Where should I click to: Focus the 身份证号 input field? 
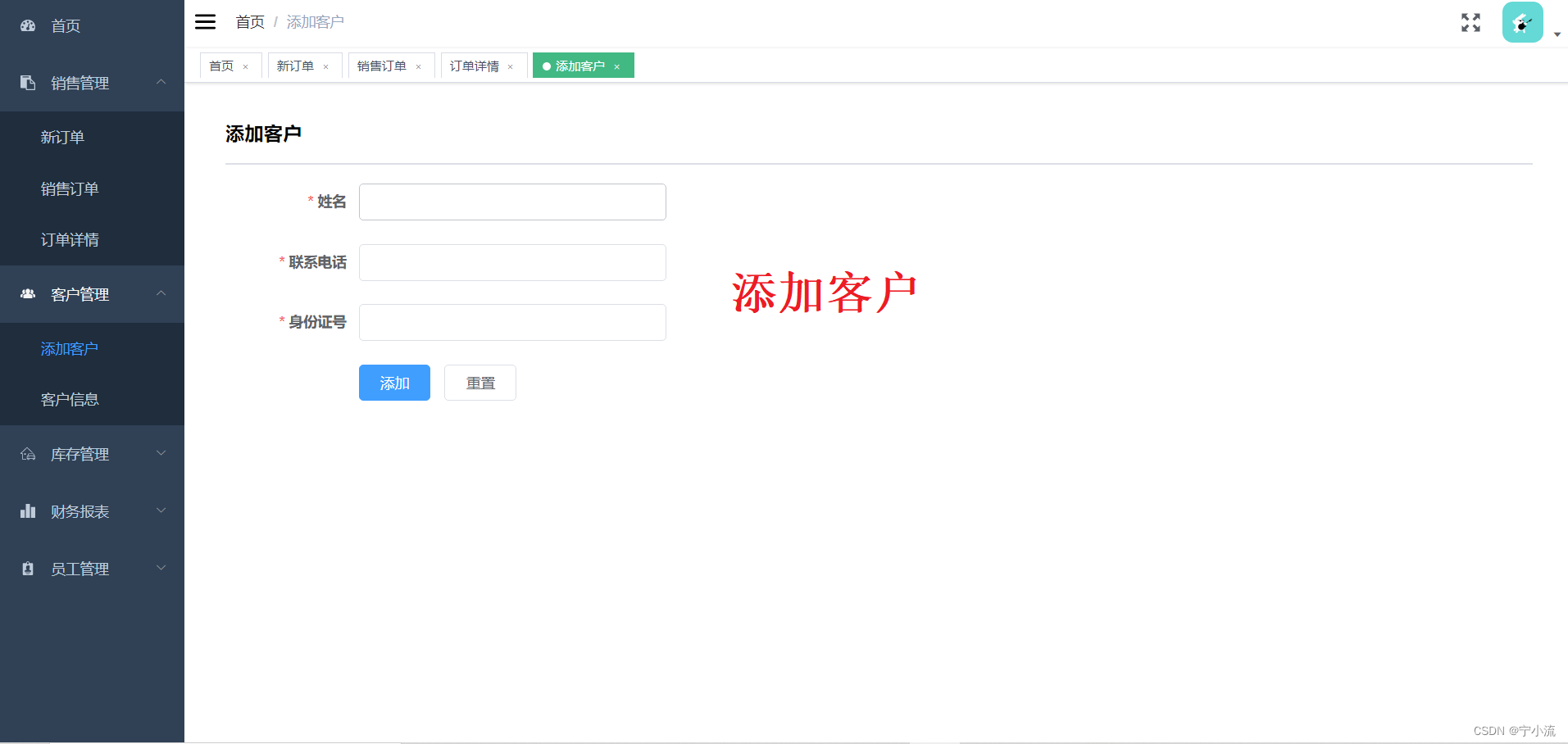click(x=512, y=322)
